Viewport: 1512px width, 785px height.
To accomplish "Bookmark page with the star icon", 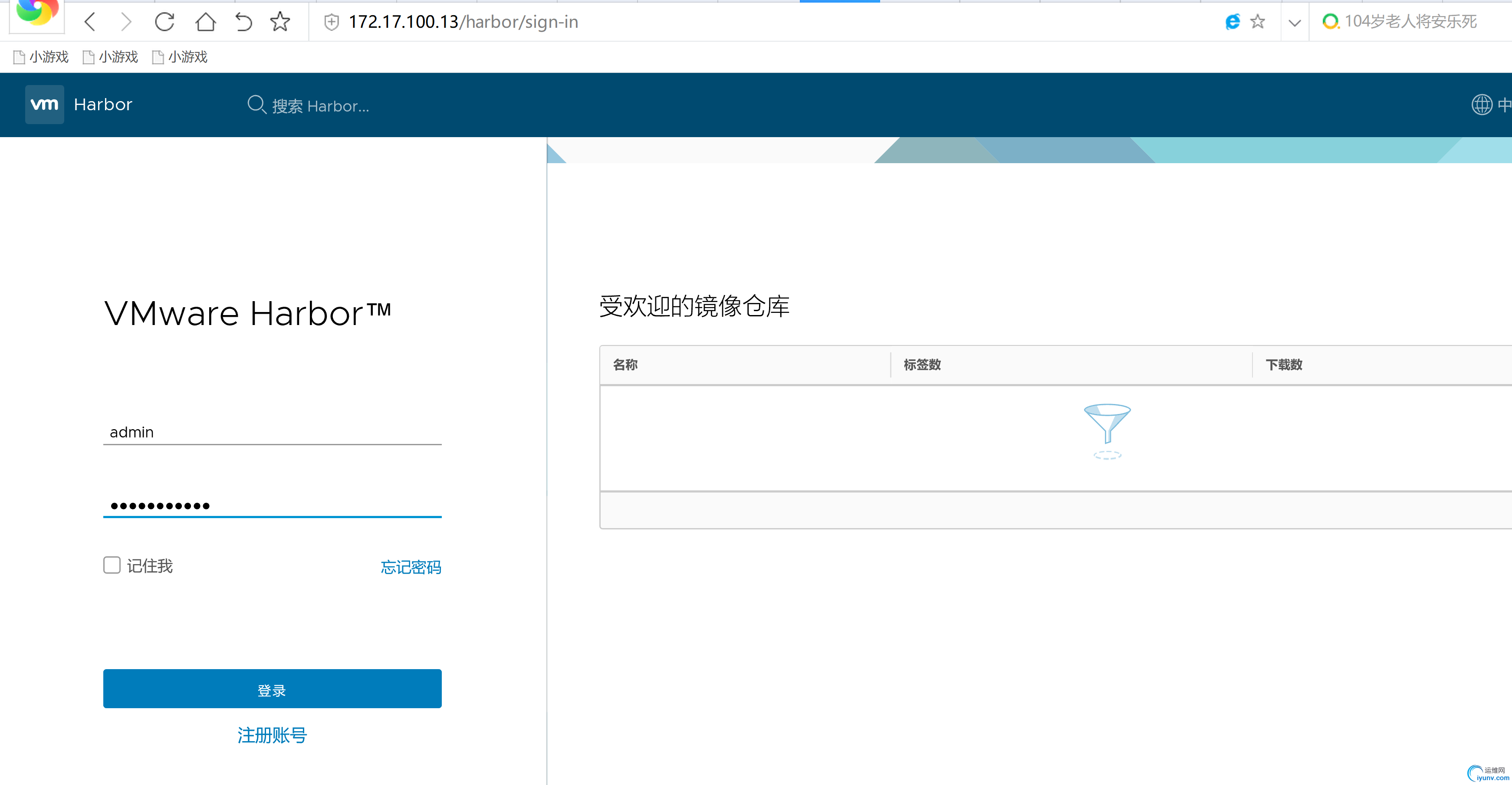I will click(280, 22).
